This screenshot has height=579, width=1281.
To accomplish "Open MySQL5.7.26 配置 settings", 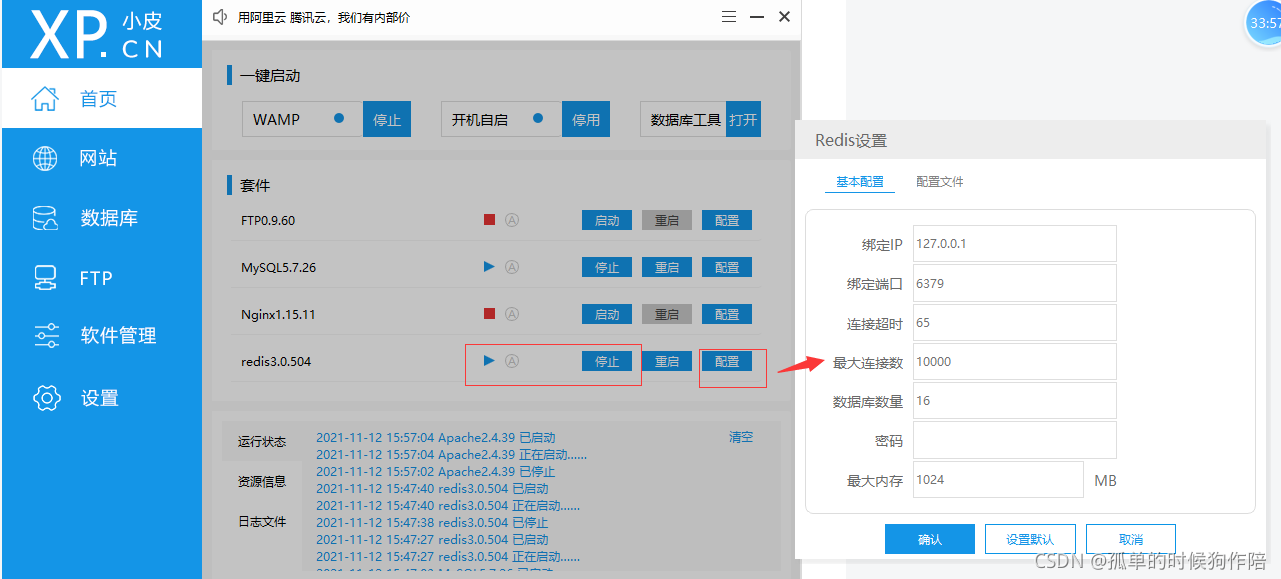I will [x=727, y=267].
